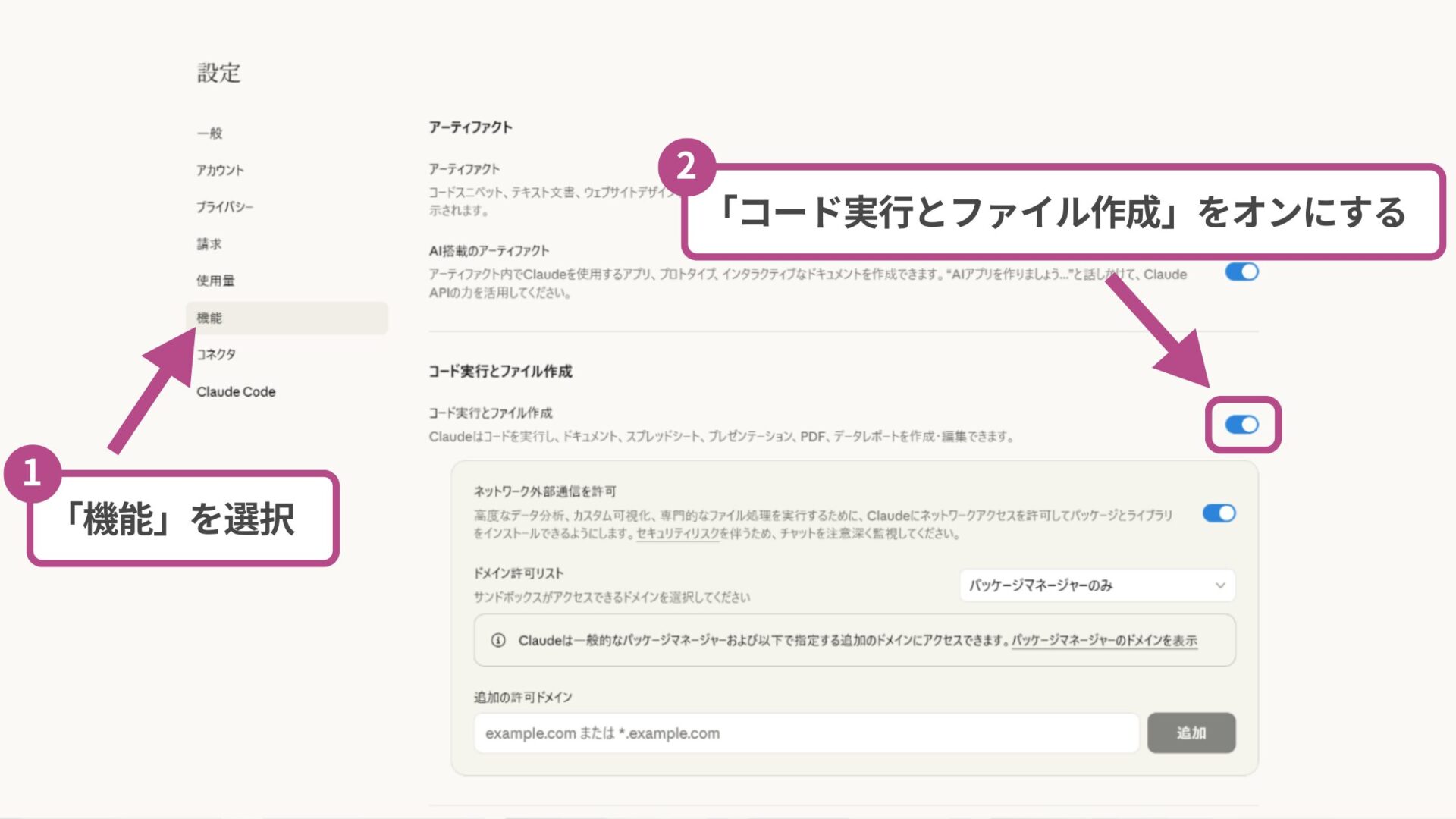This screenshot has height=819, width=1456.
Task: Select アカウント from the sidebar
Action: 220,169
